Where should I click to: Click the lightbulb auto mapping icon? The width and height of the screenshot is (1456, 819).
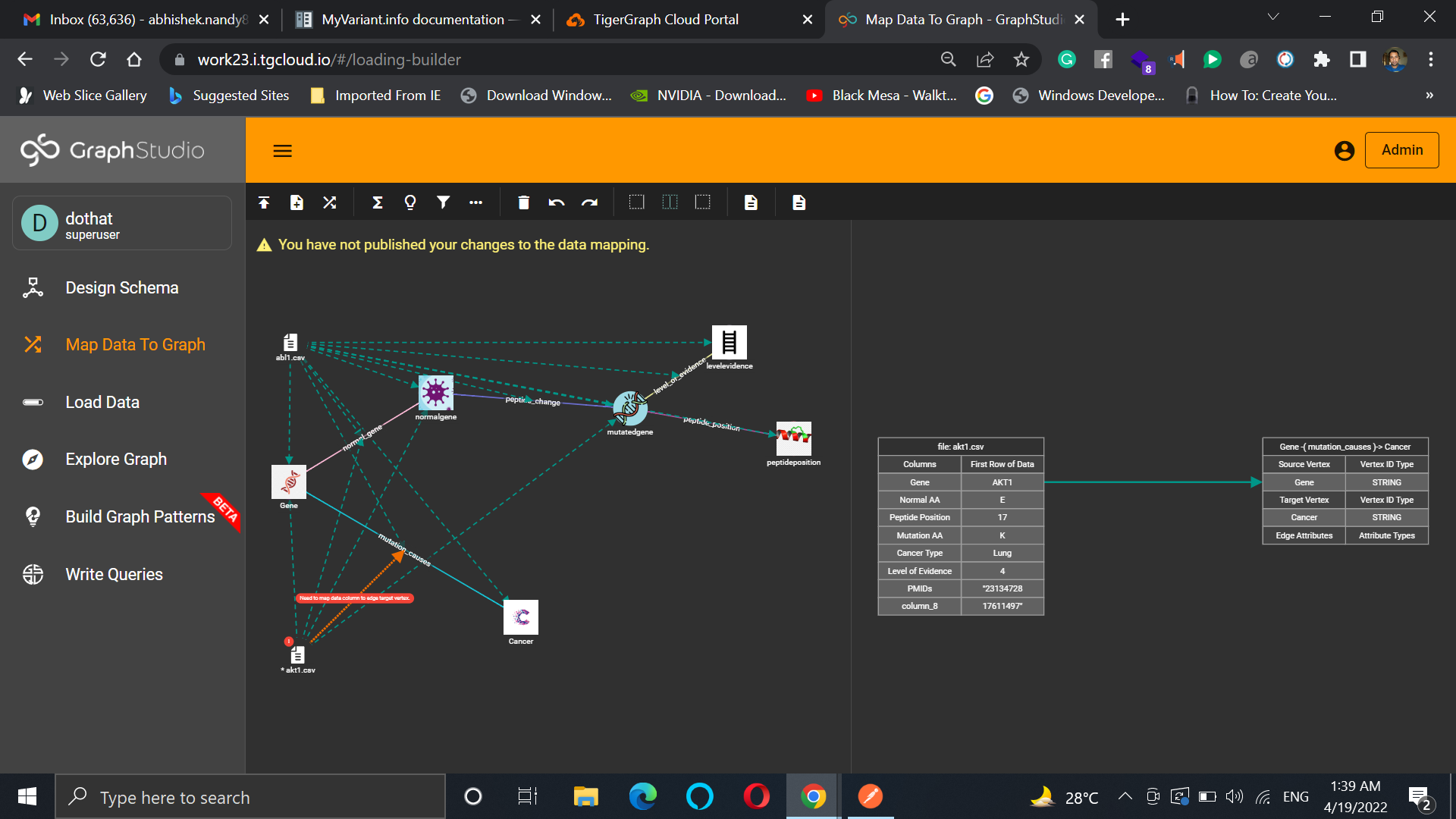tap(410, 202)
